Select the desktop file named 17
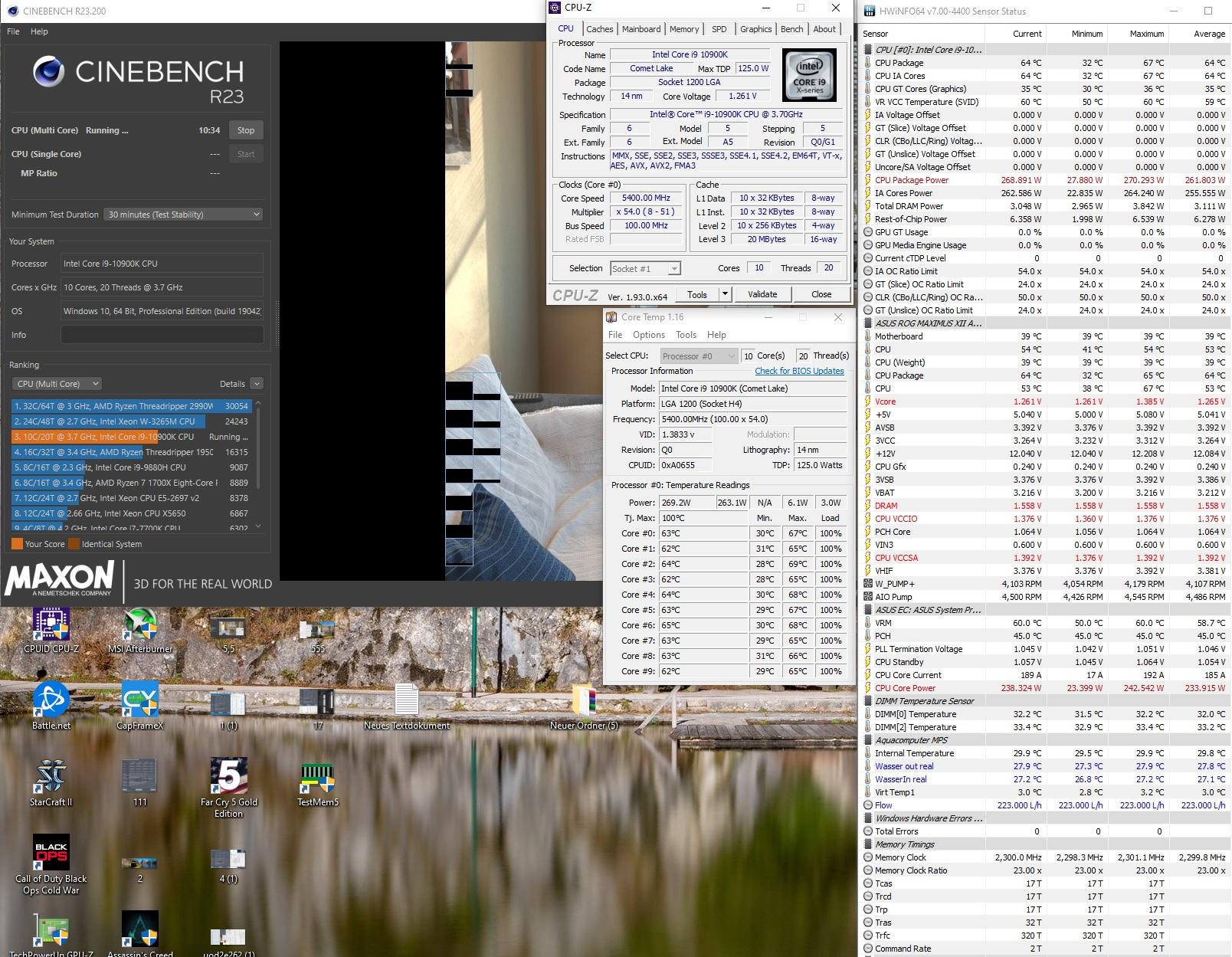The height and width of the screenshot is (957, 1232). point(318,708)
